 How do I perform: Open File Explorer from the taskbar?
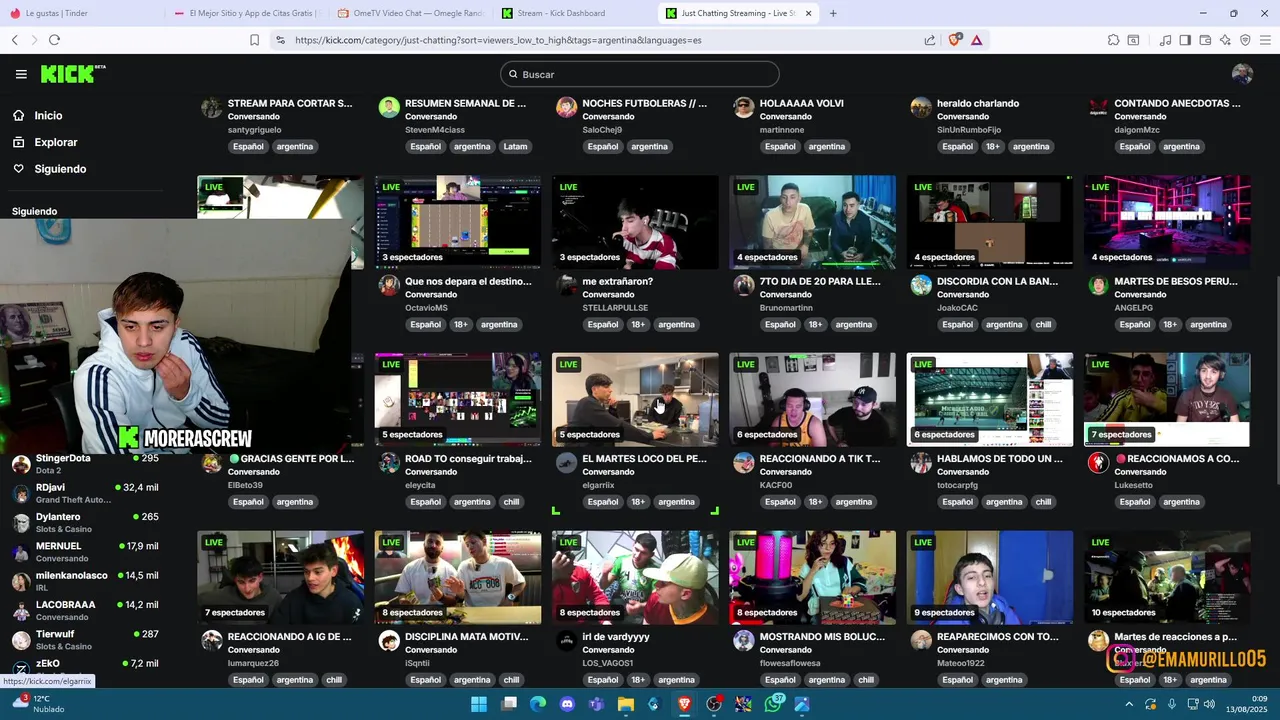[x=626, y=704]
